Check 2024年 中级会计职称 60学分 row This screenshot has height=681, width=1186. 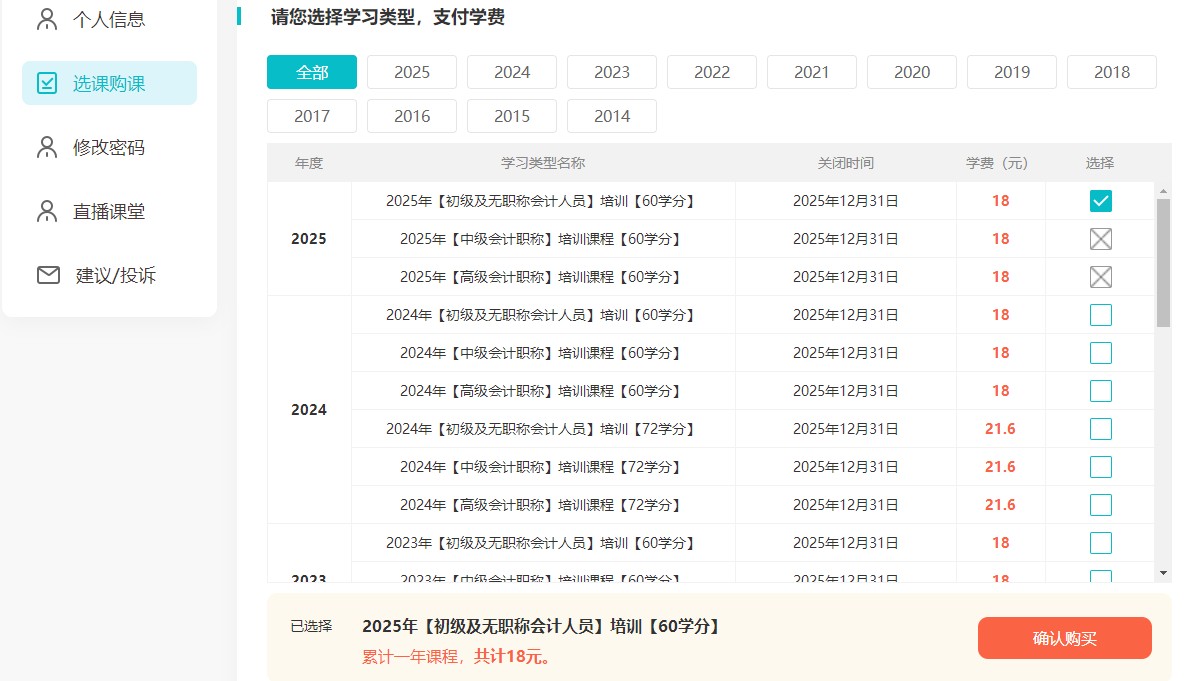coord(1101,353)
